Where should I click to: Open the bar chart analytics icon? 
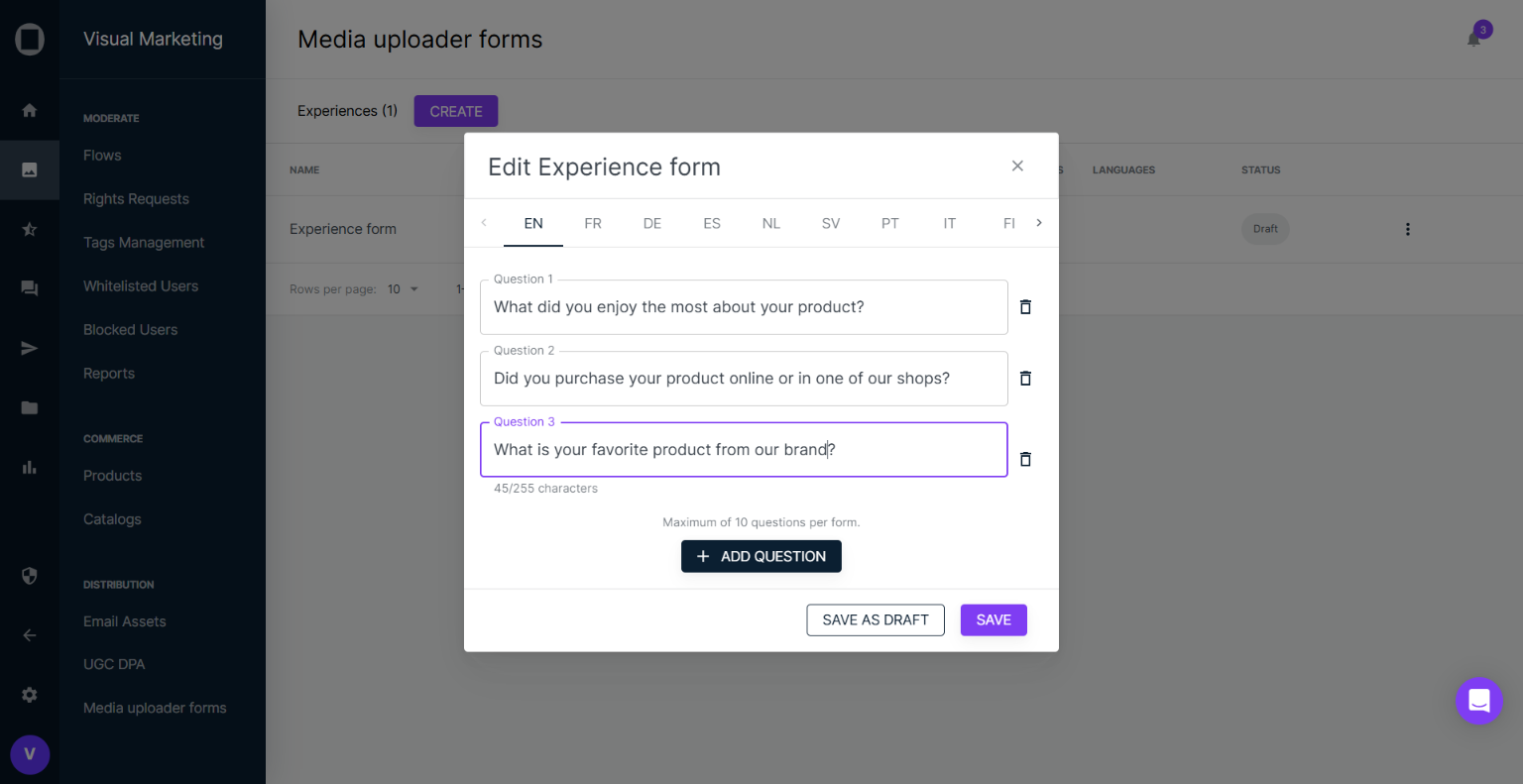[x=30, y=467]
